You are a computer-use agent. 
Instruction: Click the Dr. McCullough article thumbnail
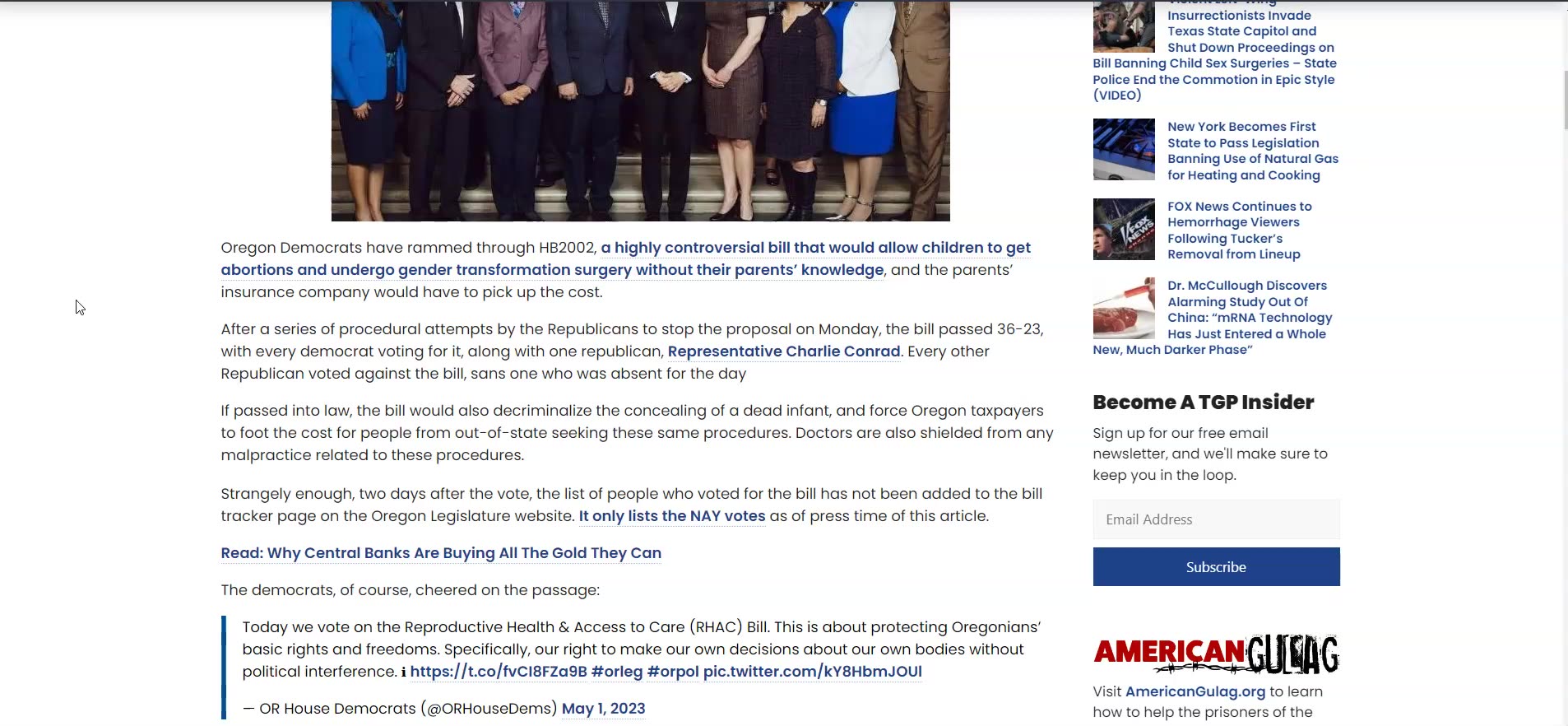pyautogui.click(x=1123, y=309)
